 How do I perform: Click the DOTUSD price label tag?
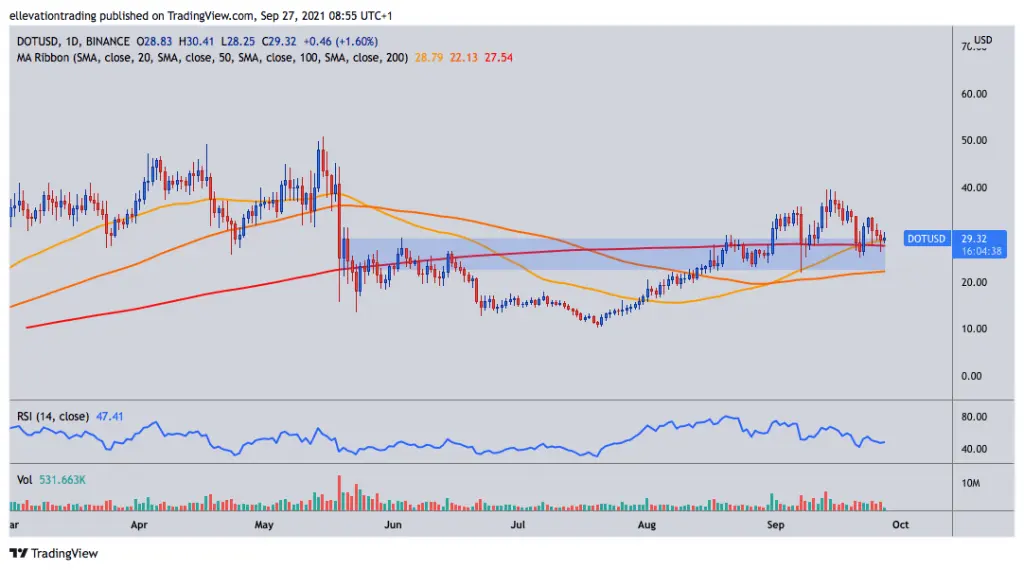click(x=926, y=238)
